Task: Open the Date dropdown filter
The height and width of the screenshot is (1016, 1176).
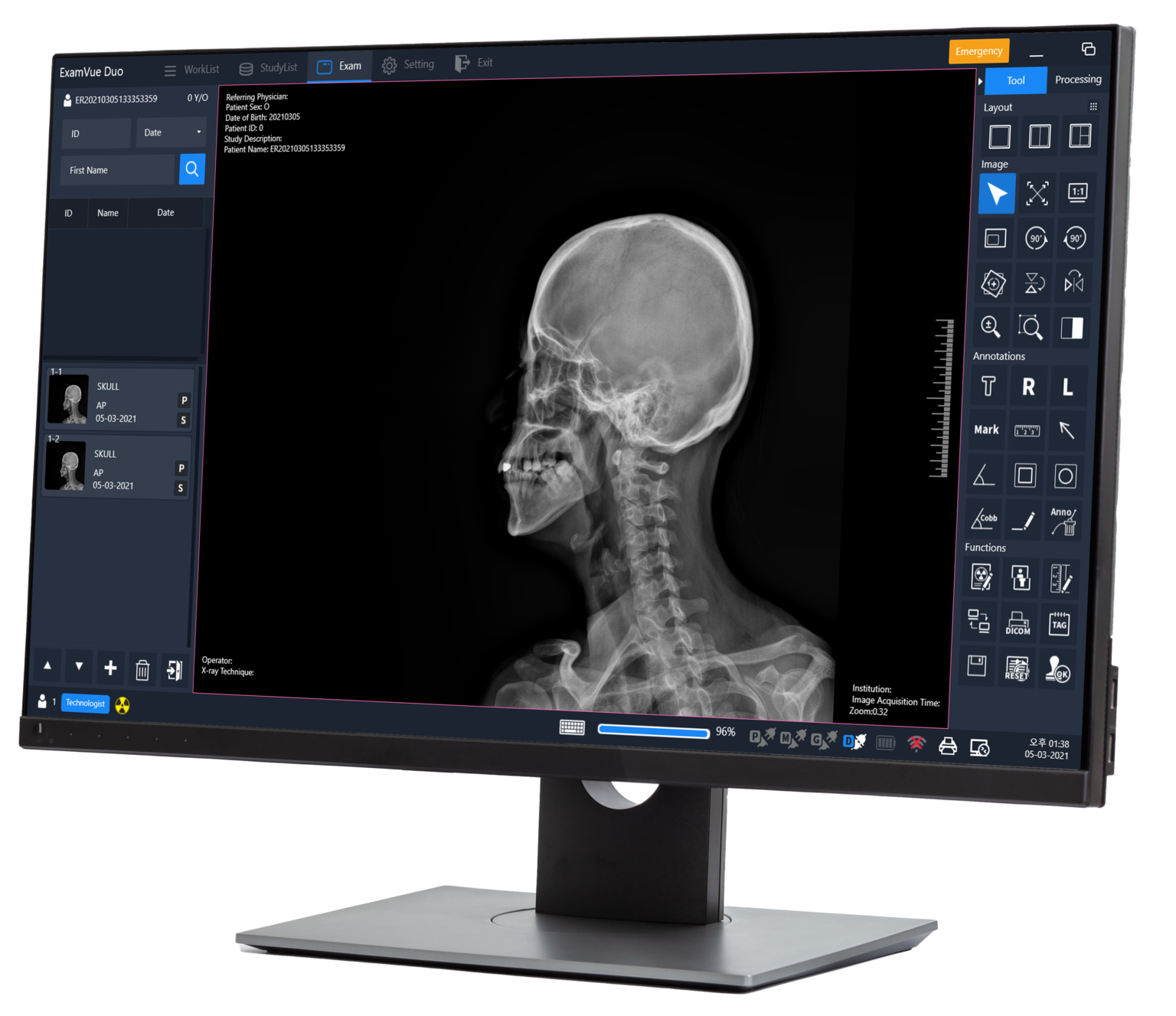Action: (x=170, y=132)
